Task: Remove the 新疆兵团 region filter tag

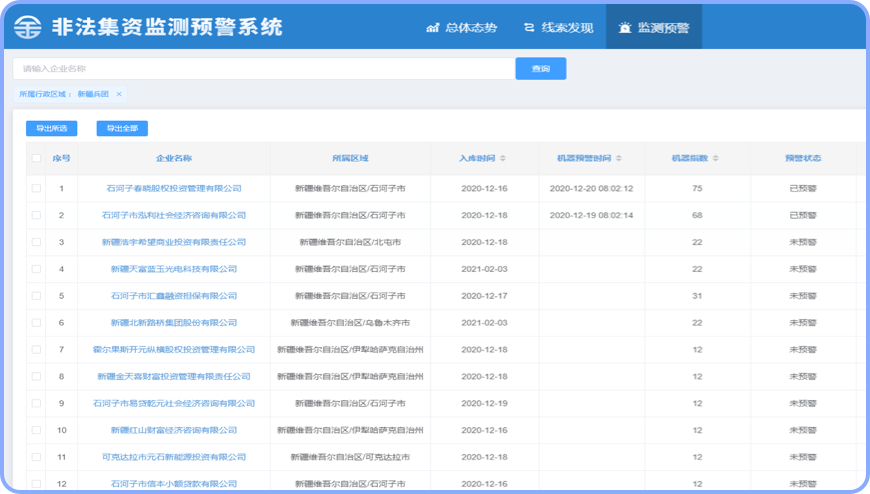Action: [x=119, y=94]
